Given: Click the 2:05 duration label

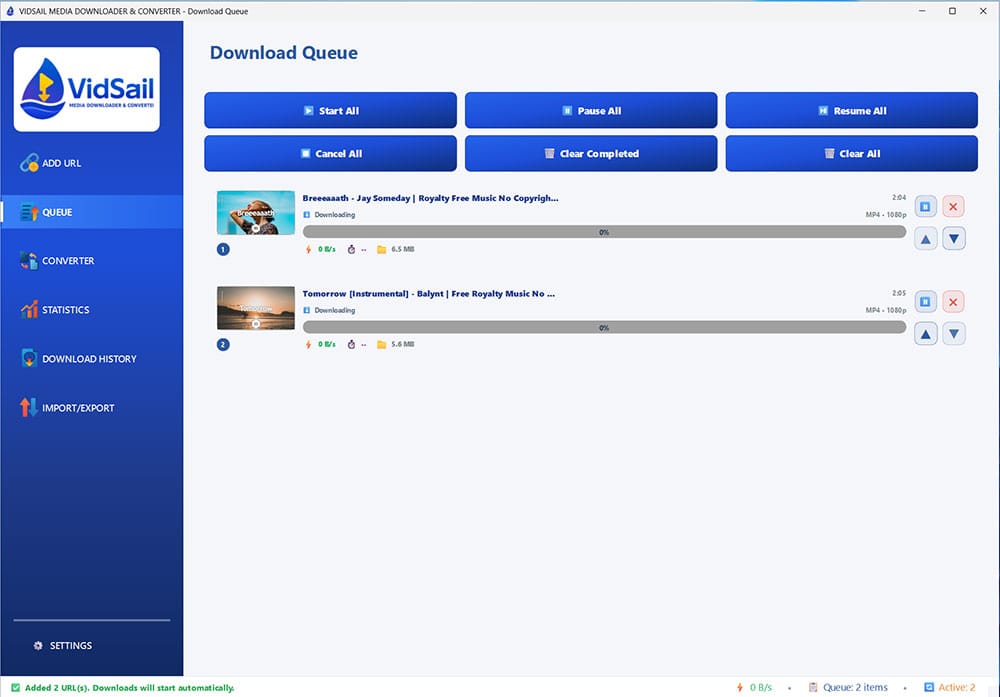Looking at the screenshot, I should point(899,293).
